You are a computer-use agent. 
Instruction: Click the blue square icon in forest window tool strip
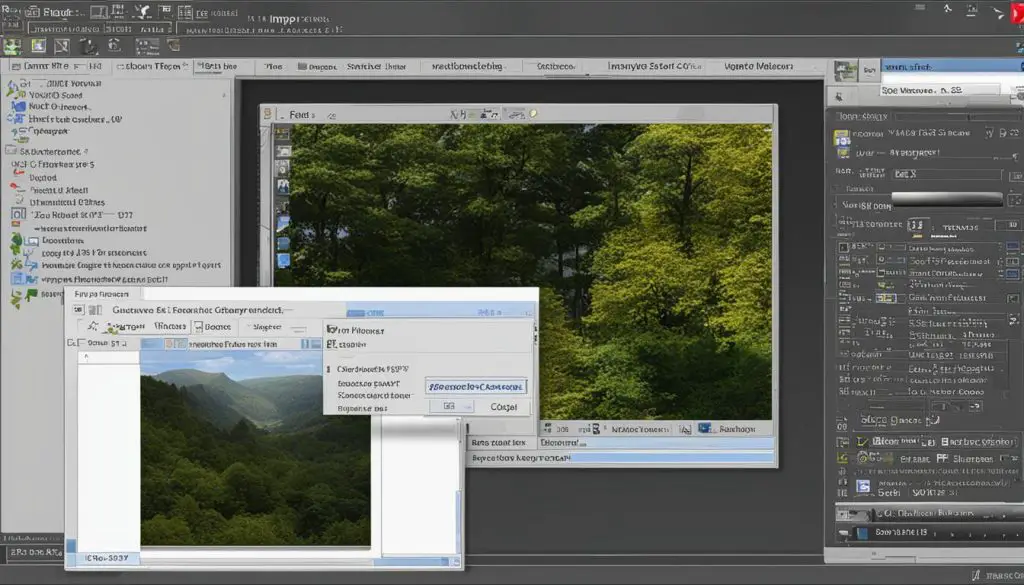(x=283, y=260)
